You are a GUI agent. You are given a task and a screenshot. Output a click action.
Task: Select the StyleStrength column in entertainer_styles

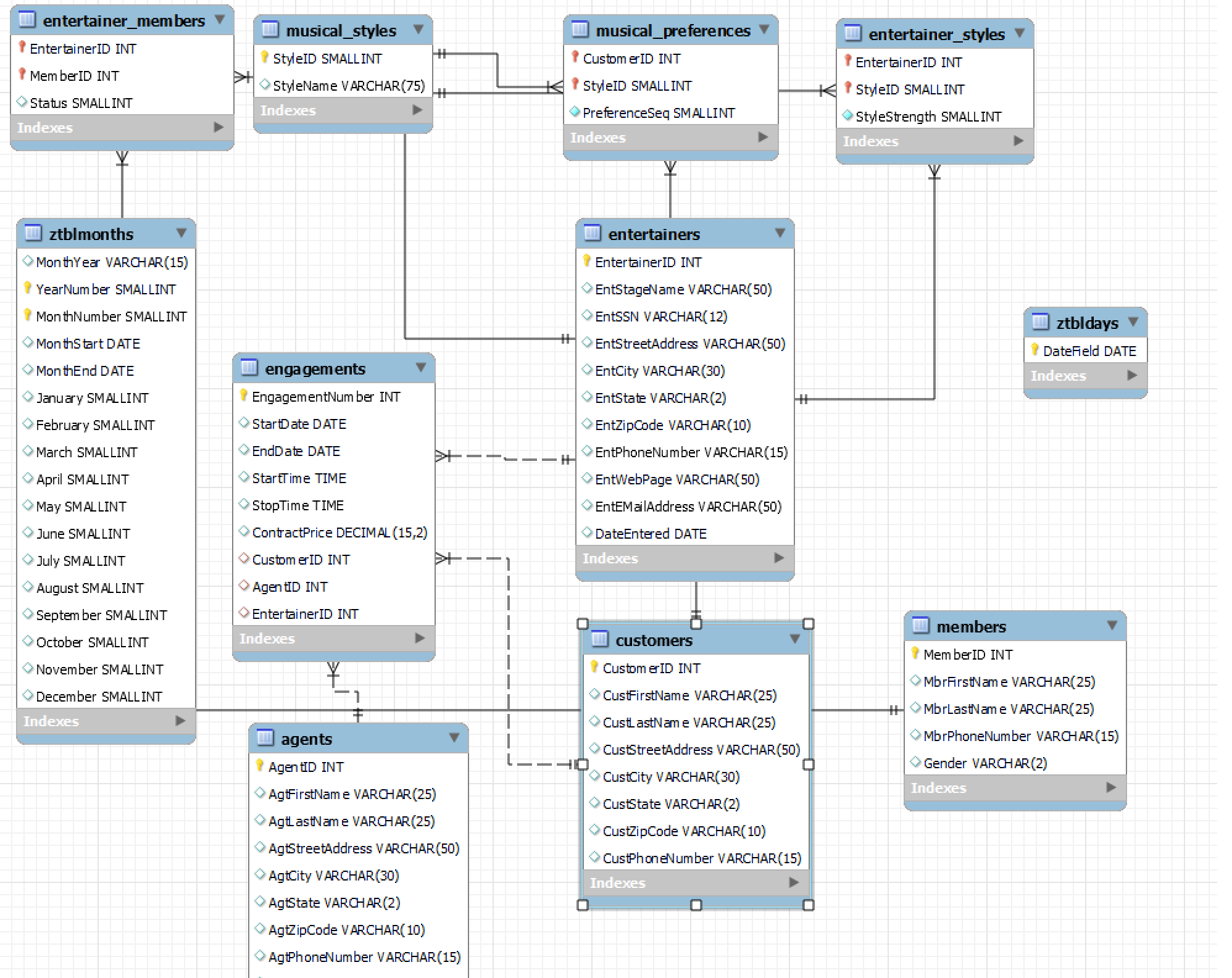pyautogui.click(x=928, y=117)
